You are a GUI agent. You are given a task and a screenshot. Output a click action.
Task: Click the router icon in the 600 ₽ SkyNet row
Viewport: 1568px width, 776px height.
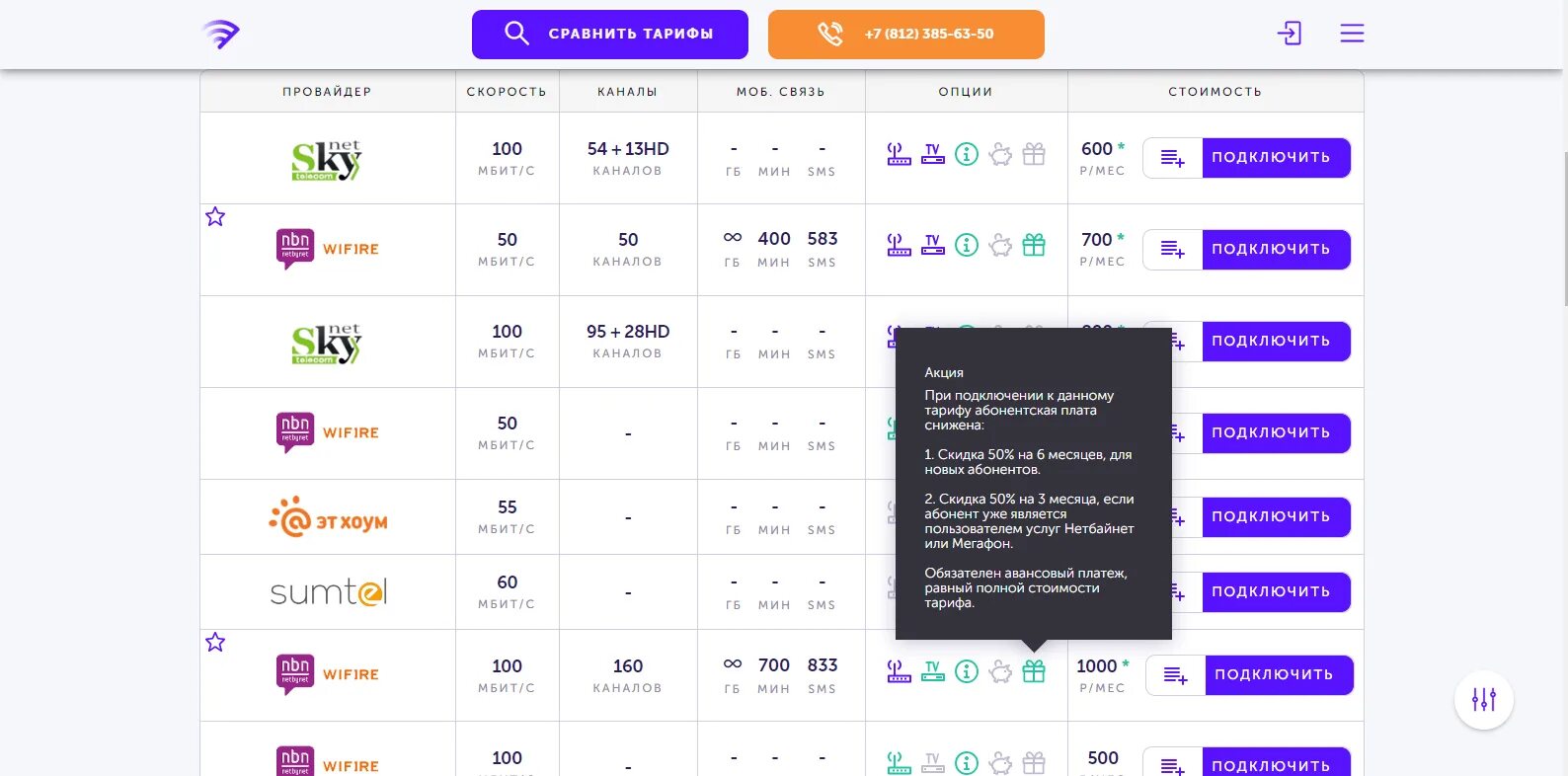[899, 154]
